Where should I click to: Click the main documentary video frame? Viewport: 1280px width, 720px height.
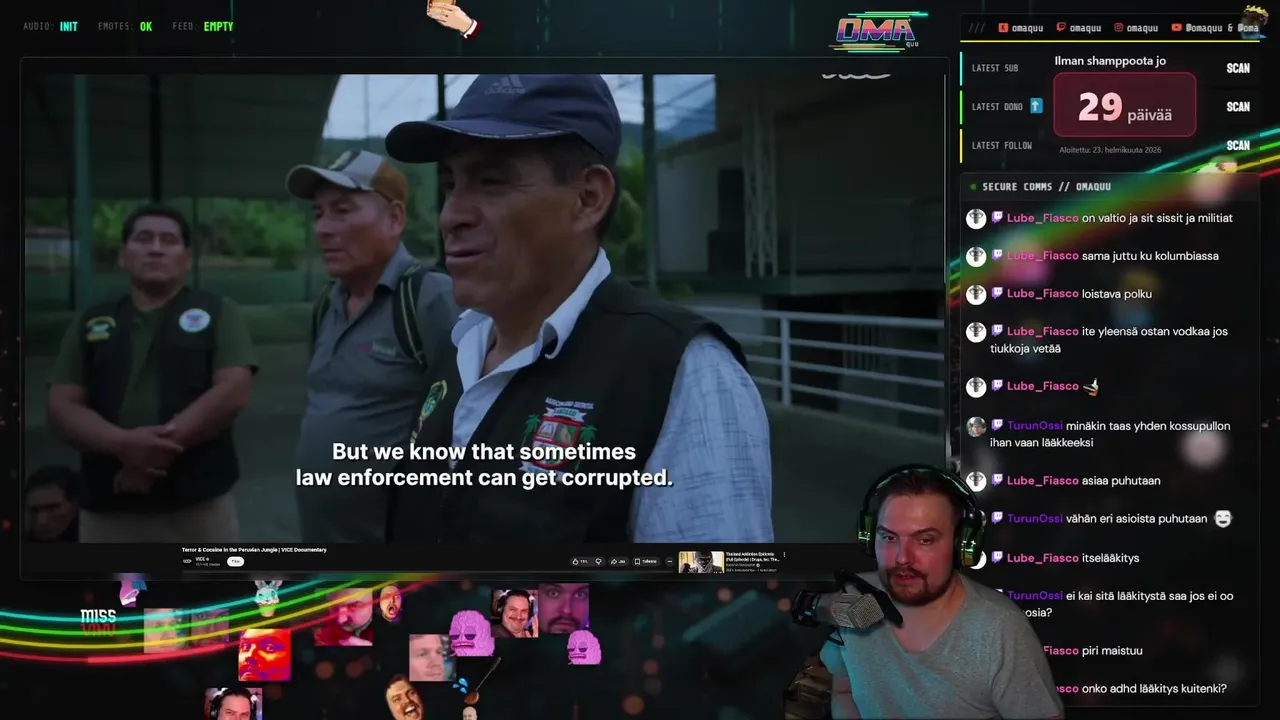(483, 308)
